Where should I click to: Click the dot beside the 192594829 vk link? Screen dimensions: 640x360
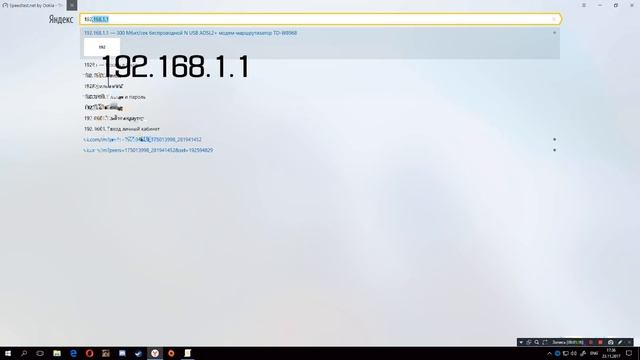coord(554,150)
